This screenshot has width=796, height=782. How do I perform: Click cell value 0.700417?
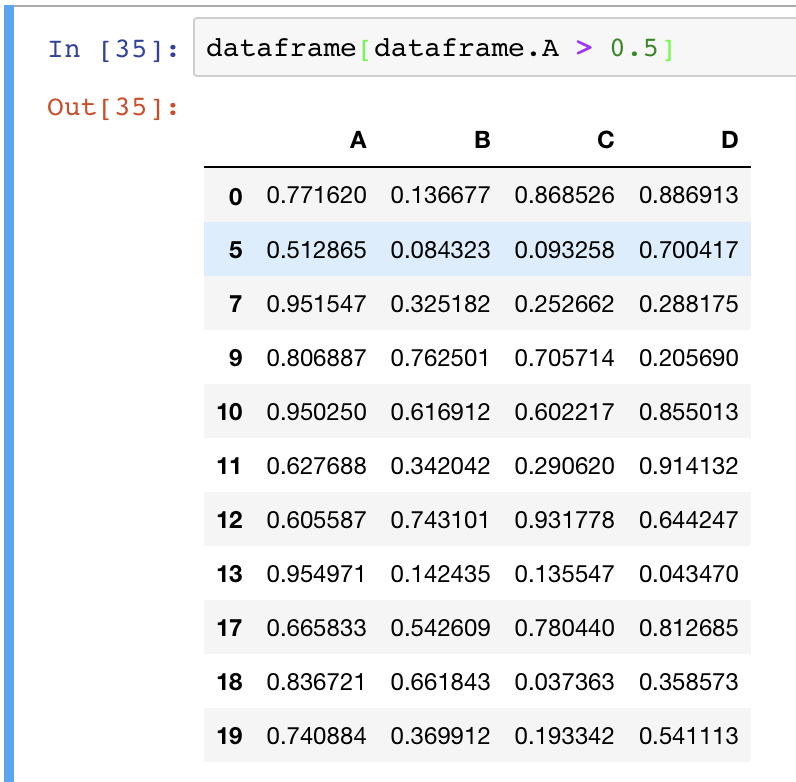tap(688, 250)
